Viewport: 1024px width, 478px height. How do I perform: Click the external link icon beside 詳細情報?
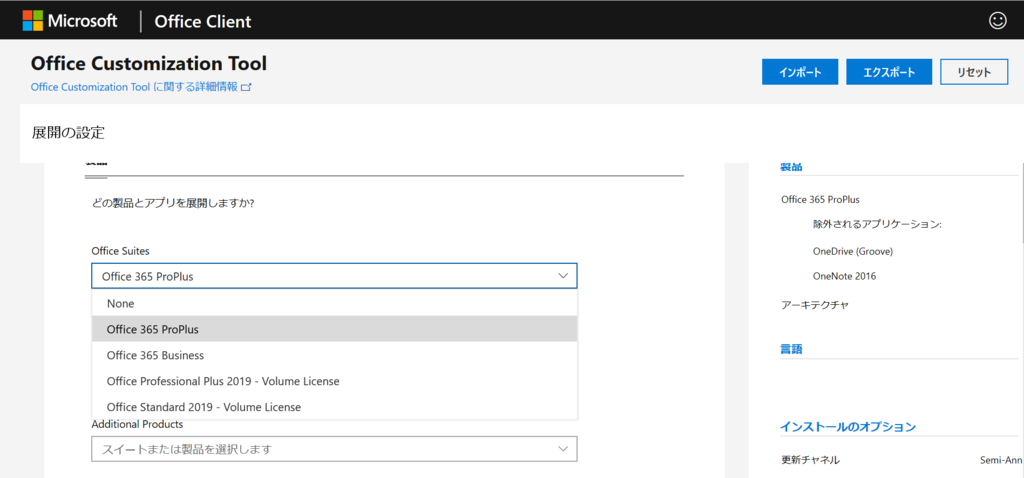coord(246,87)
